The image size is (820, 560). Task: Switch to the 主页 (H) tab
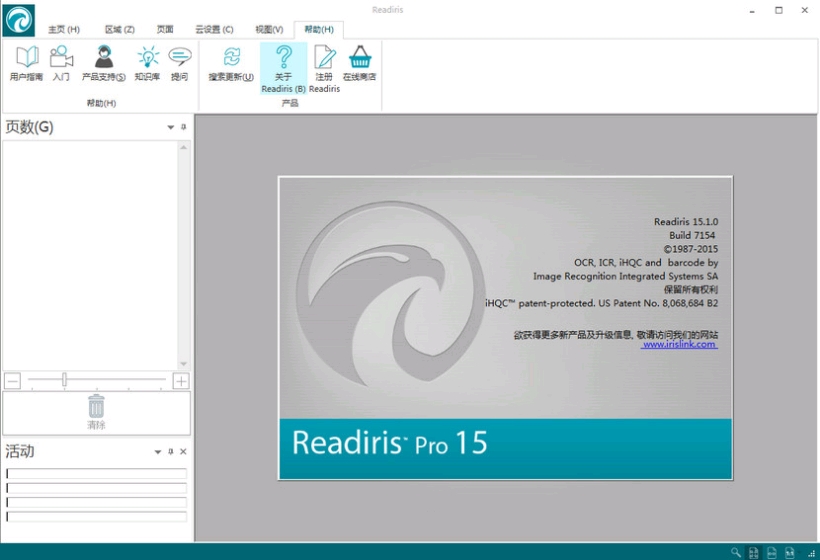(64, 29)
